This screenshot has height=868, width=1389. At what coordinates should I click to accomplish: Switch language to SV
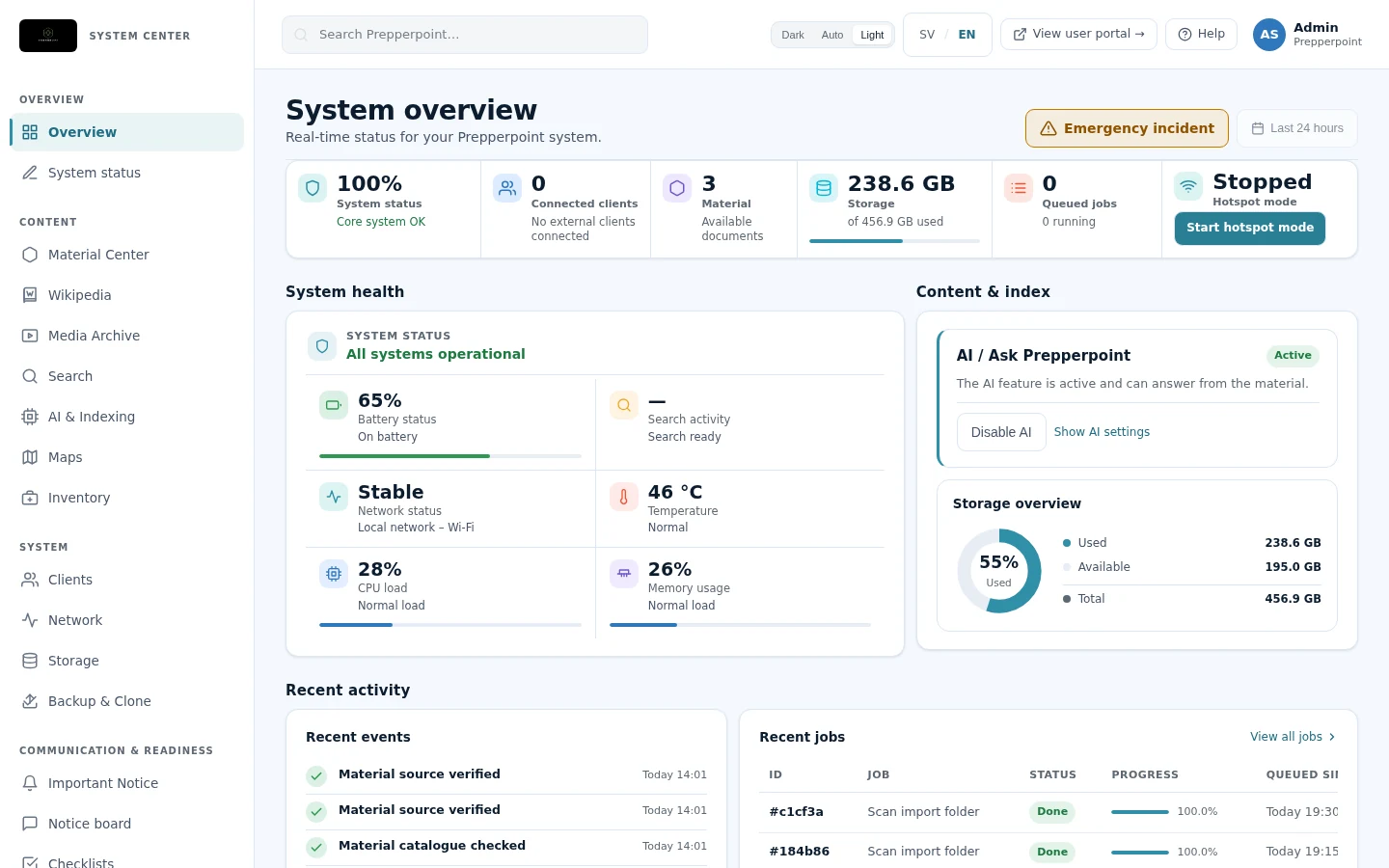[927, 35]
